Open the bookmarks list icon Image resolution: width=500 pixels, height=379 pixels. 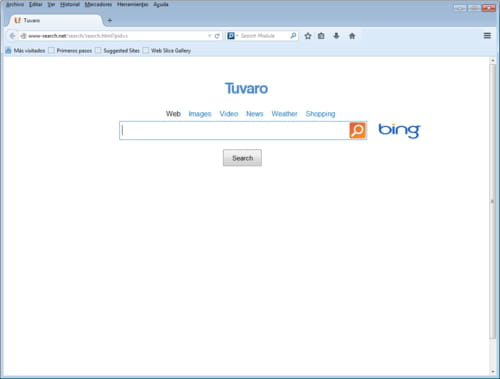click(x=321, y=36)
